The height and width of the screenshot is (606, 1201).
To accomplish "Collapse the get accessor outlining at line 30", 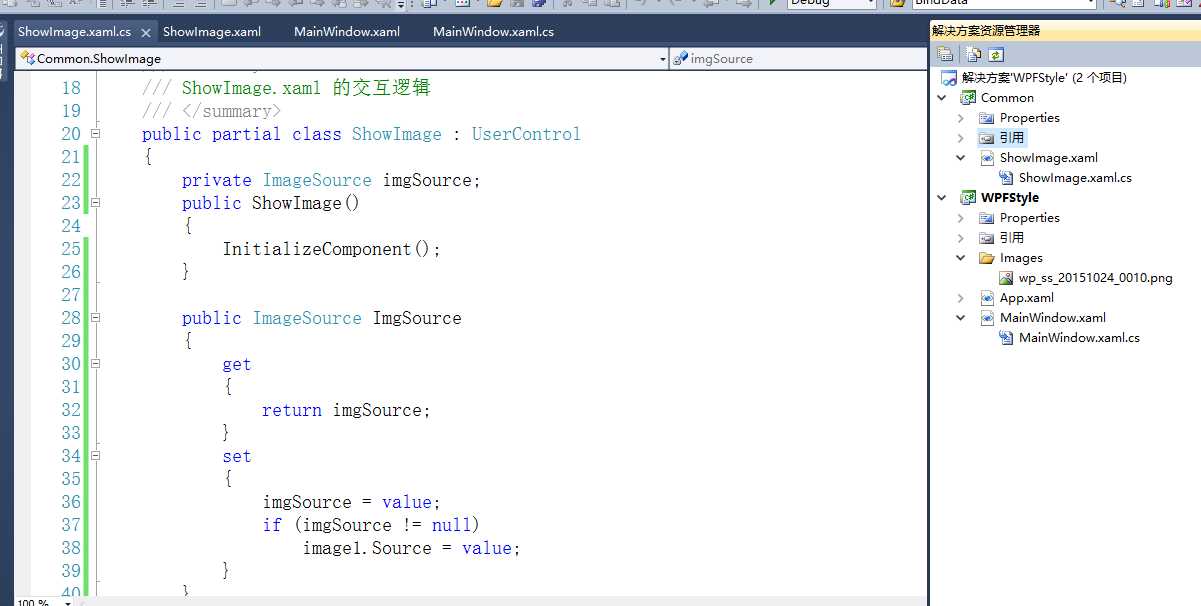I will tap(96, 363).
